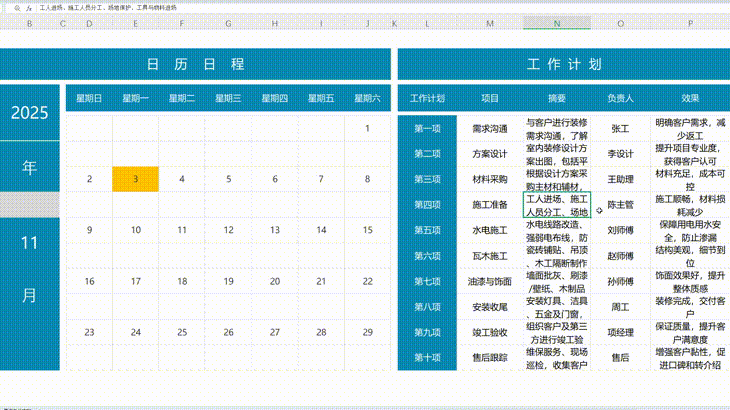This screenshot has width=730, height=410.
Task: Select the 竣工验收 project cell
Action: pos(490,332)
